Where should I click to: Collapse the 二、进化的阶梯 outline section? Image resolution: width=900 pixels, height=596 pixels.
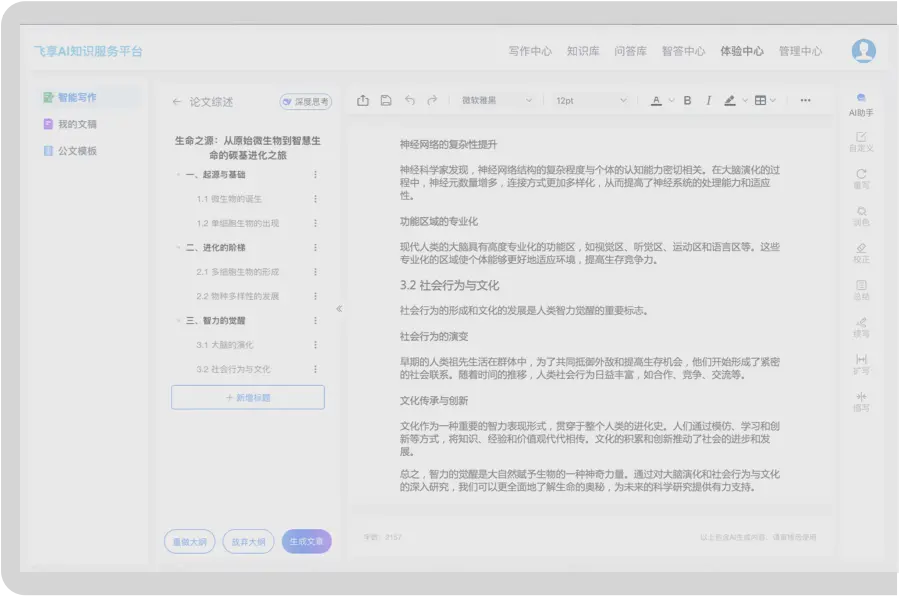pyautogui.click(x=179, y=247)
